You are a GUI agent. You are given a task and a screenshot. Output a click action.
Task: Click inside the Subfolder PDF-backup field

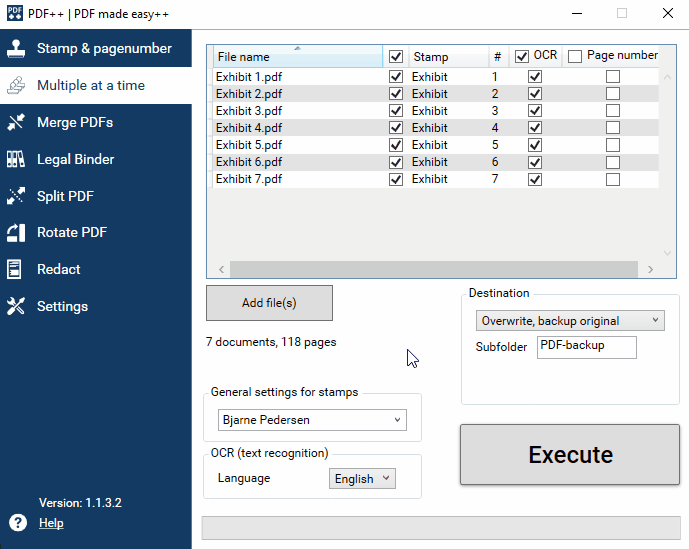tap(587, 347)
